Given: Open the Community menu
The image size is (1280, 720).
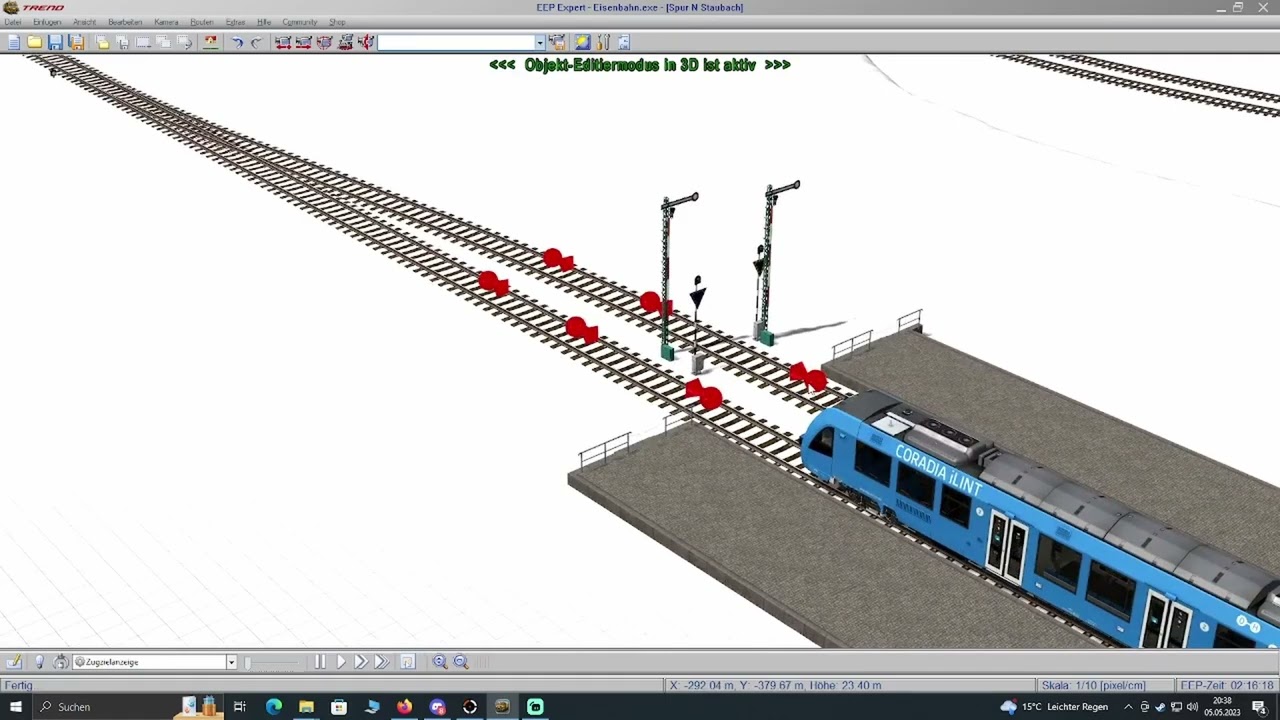Looking at the screenshot, I should click(x=300, y=22).
